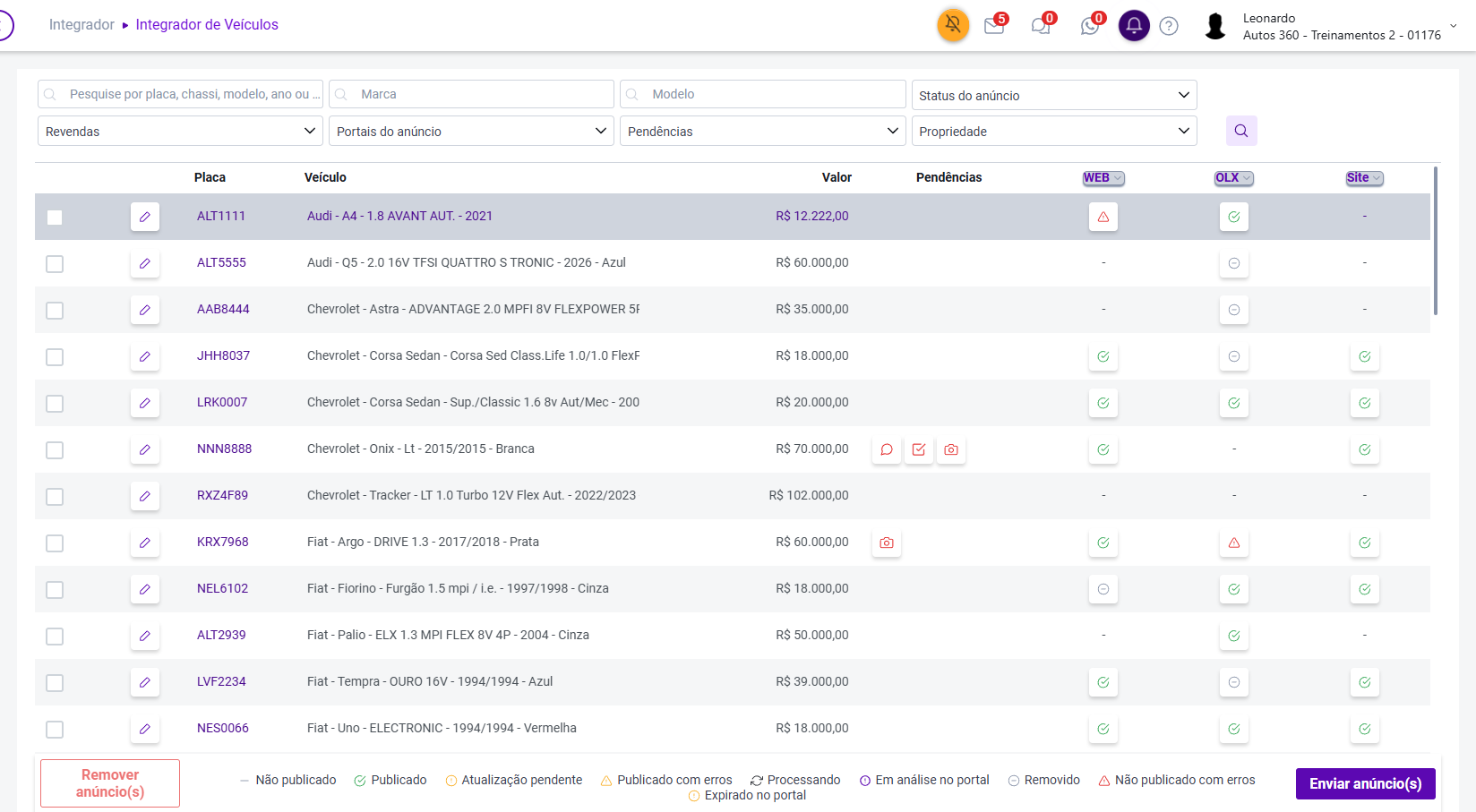Open the Revendas dropdown
Viewport: 1476px width, 812px height.
(x=180, y=131)
